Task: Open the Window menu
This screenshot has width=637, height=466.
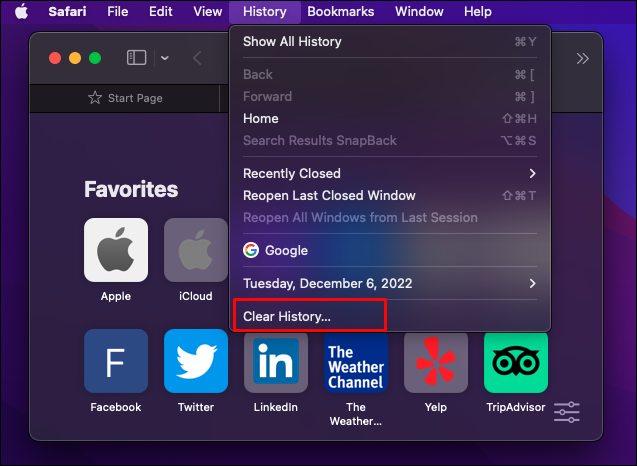Action: pyautogui.click(x=419, y=12)
